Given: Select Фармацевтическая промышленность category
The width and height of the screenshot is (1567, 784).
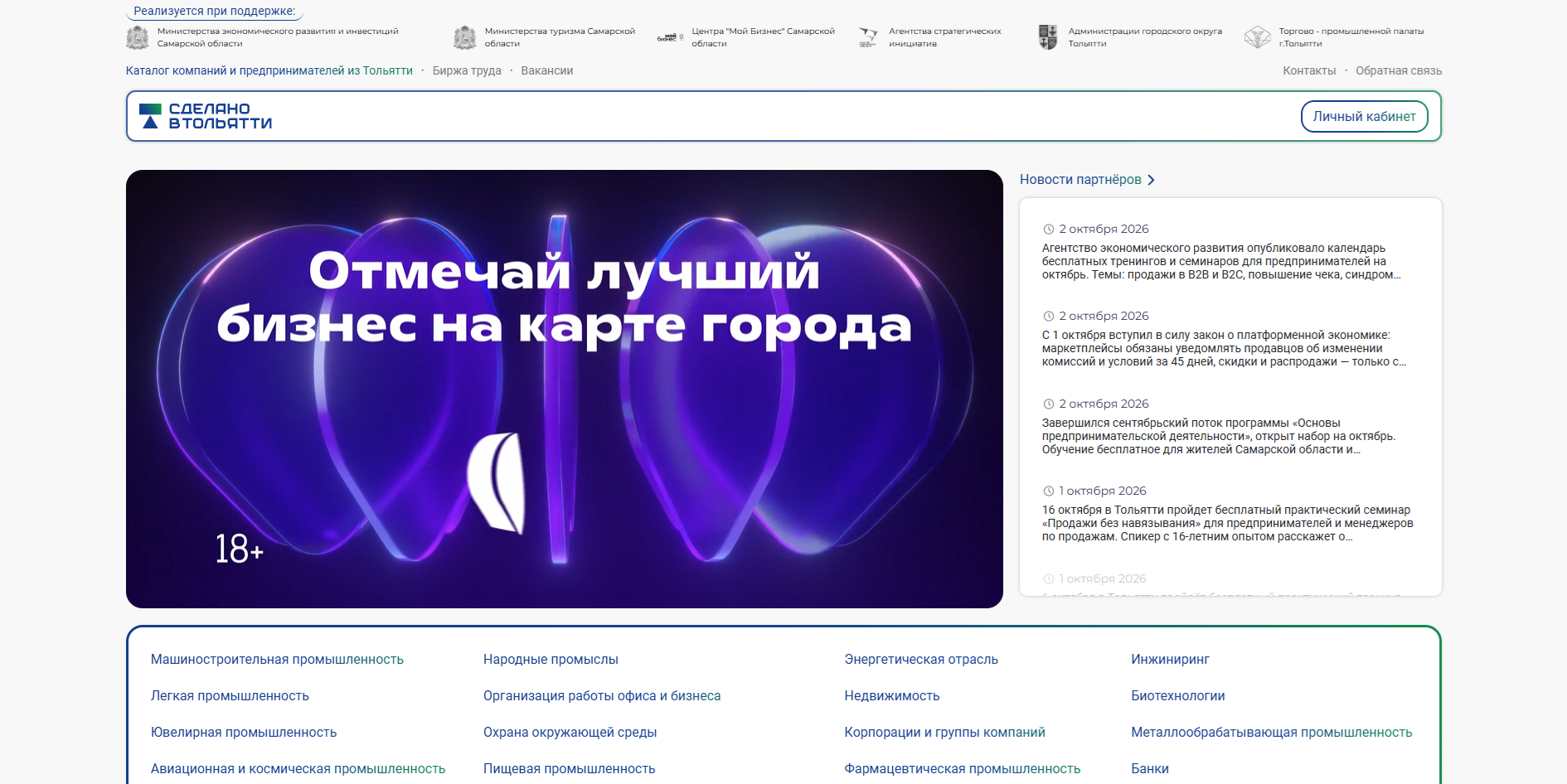Looking at the screenshot, I should coord(962,769).
